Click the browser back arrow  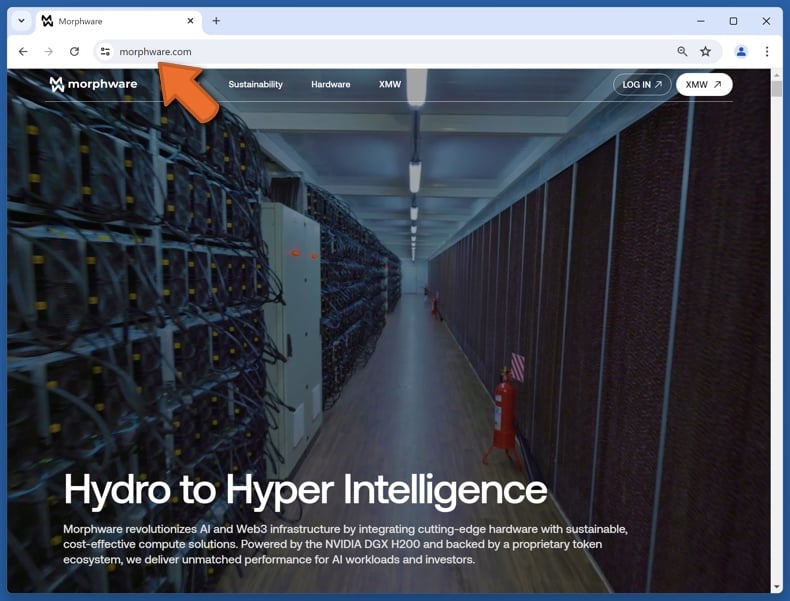point(23,52)
